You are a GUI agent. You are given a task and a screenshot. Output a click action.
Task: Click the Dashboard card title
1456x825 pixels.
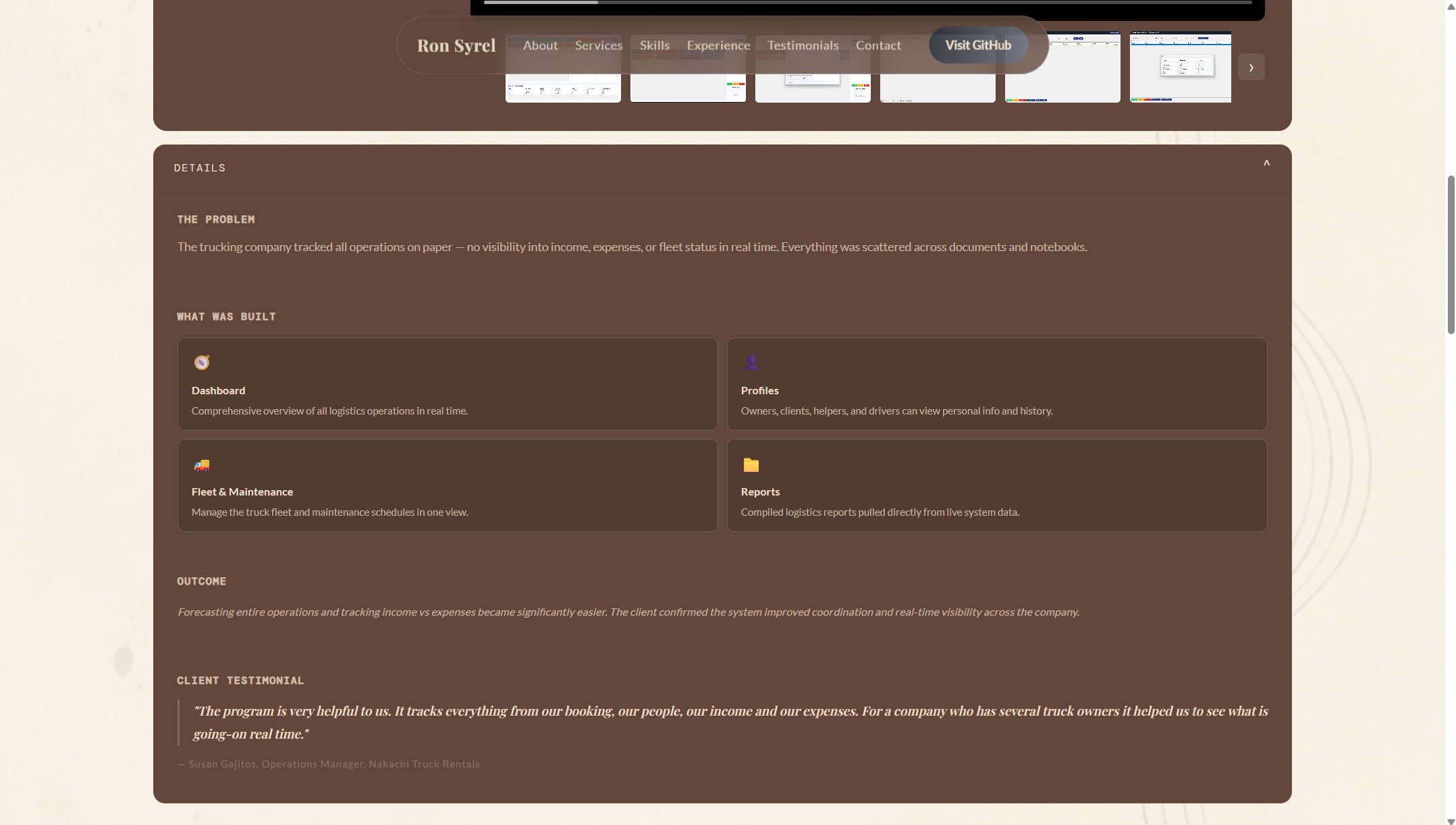pyautogui.click(x=218, y=390)
